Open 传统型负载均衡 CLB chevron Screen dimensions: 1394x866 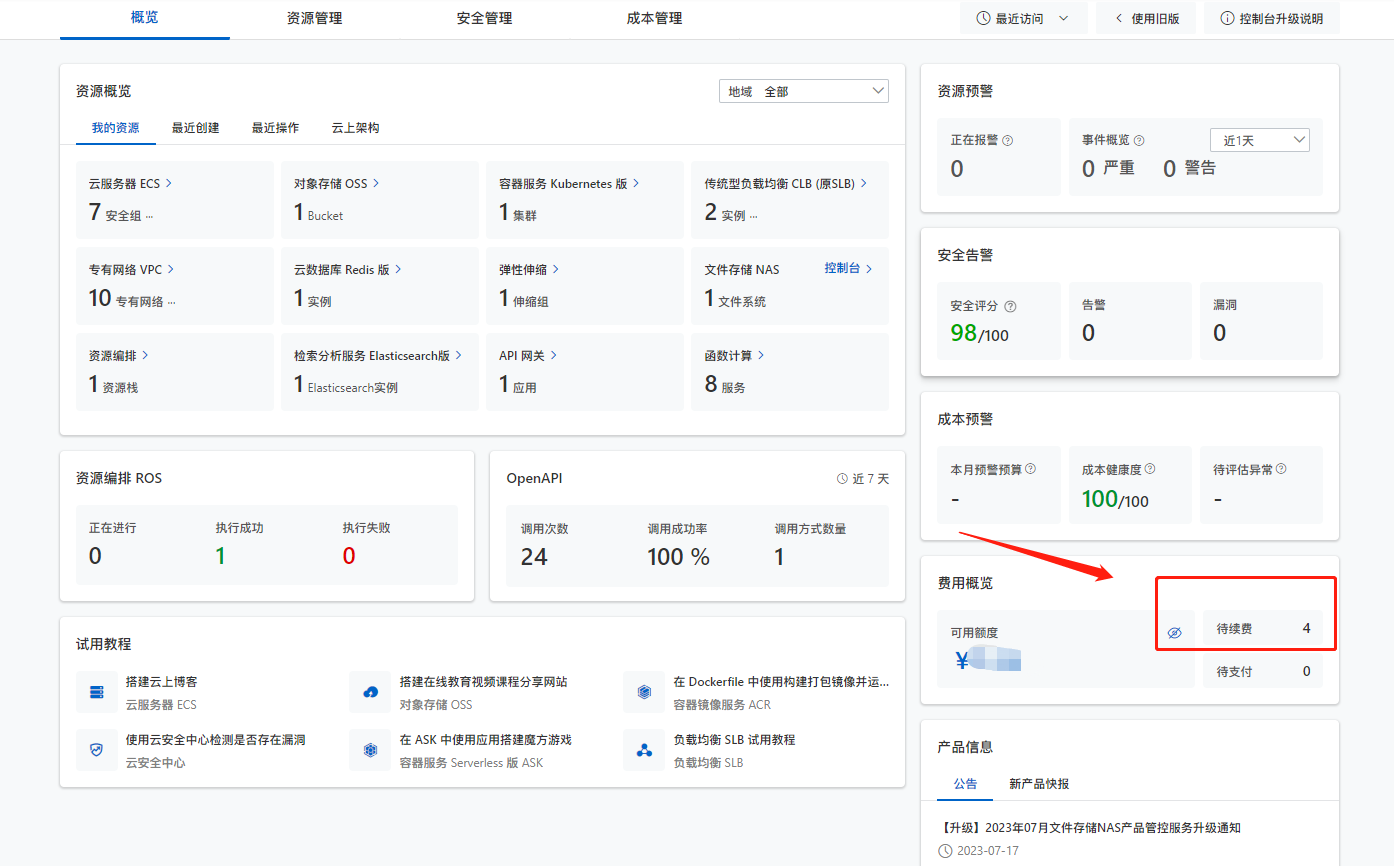tap(864, 184)
